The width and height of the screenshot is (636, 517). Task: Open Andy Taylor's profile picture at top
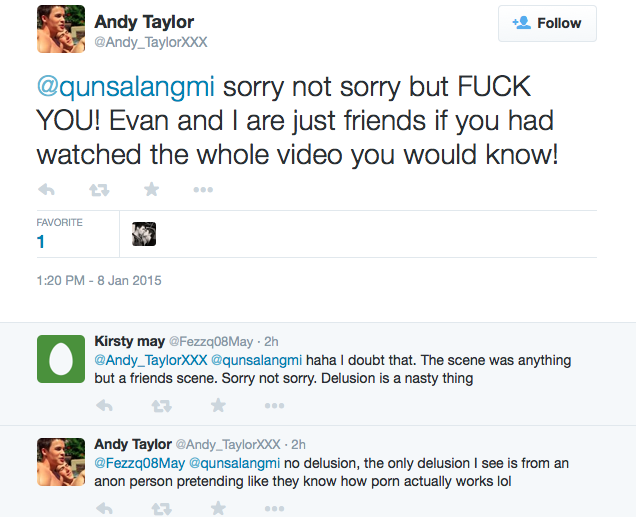point(61,29)
